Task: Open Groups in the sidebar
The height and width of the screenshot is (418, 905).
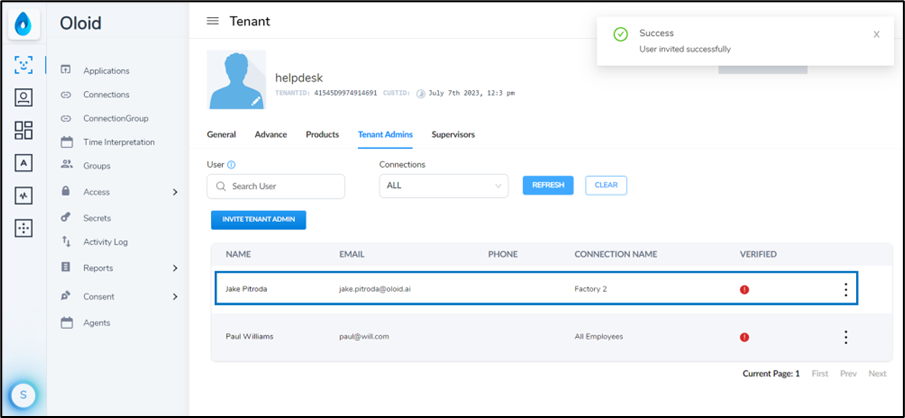Action: point(96,166)
